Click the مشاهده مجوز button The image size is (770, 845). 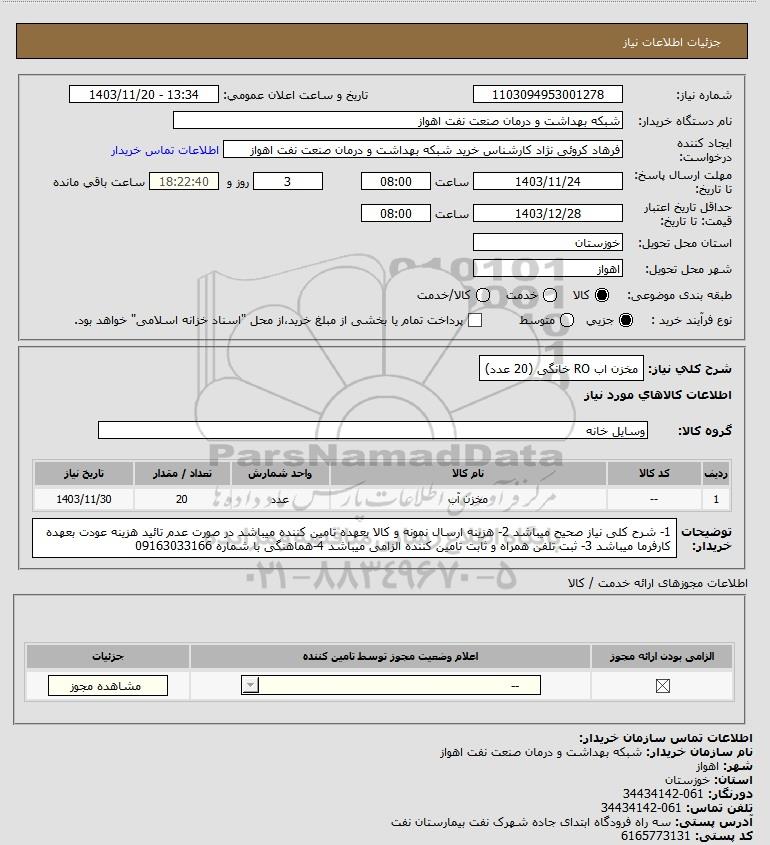coord(108,685)
